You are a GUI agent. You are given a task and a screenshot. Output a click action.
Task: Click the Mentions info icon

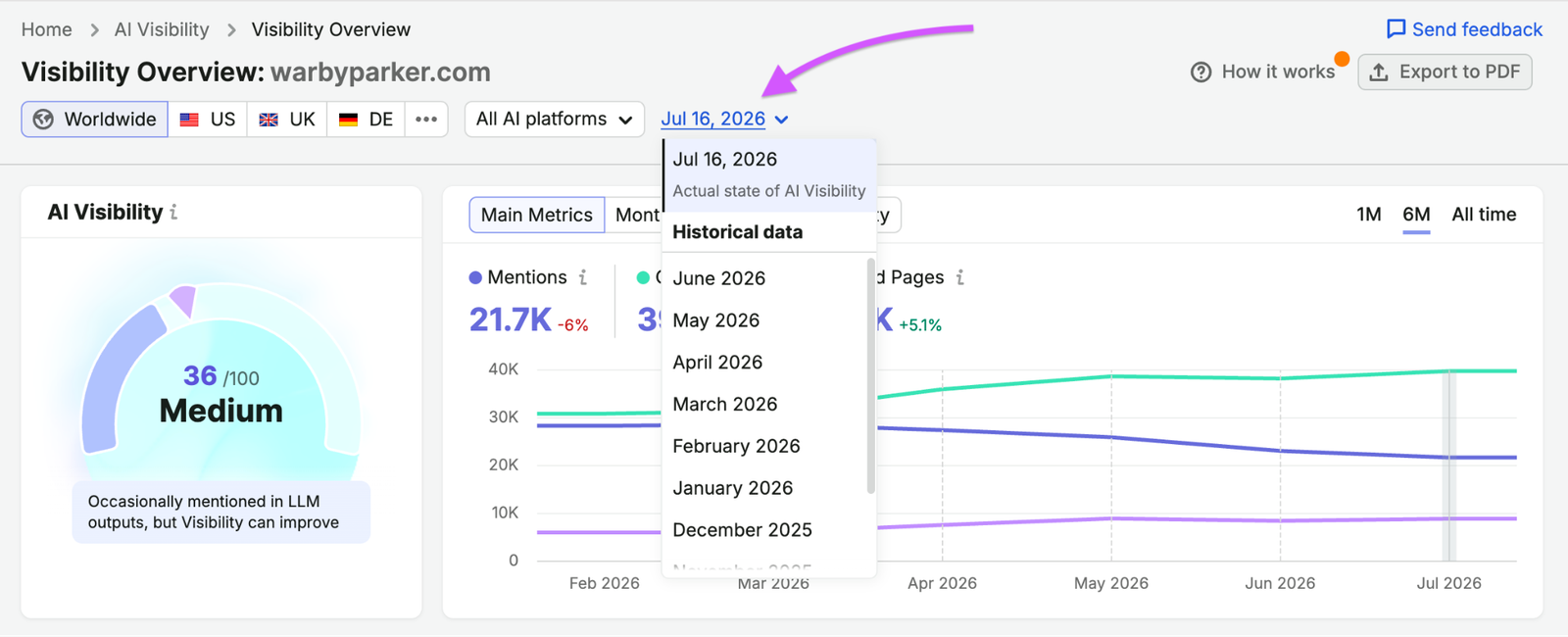(583, 277)
